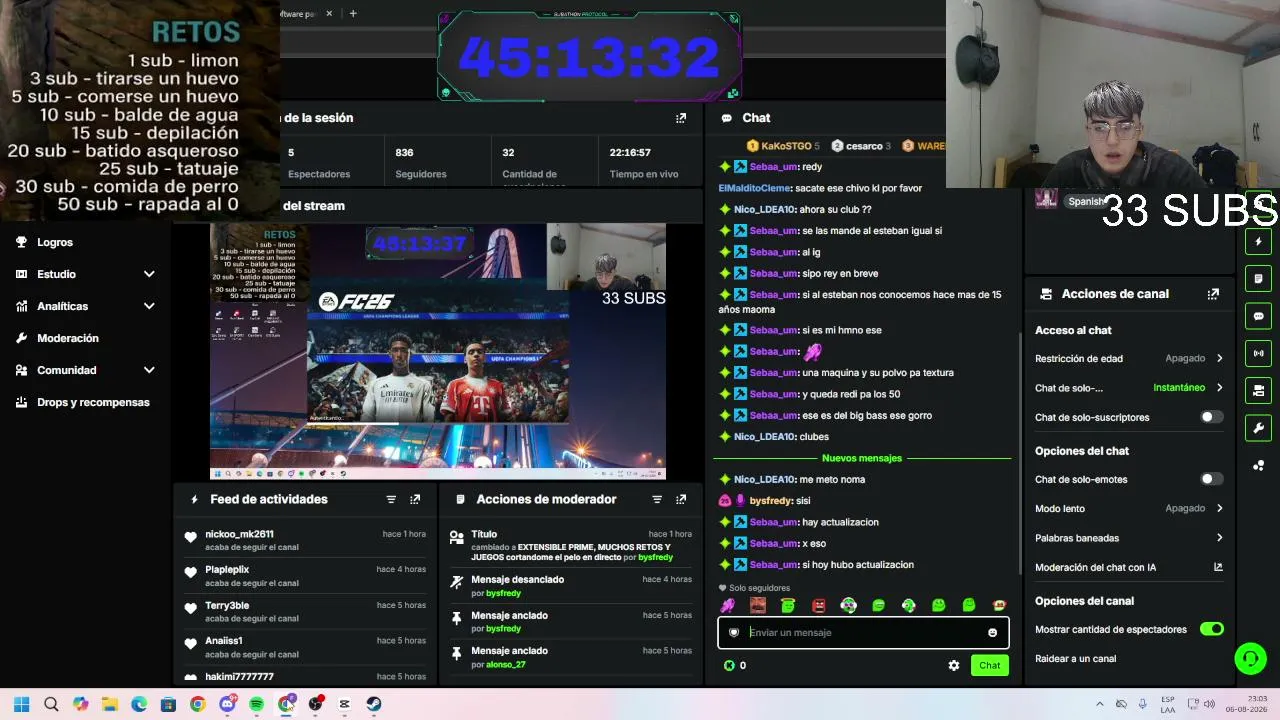Open OBS Studio from the taskbar
1280x720 pixels.
(x=315, y=704)
